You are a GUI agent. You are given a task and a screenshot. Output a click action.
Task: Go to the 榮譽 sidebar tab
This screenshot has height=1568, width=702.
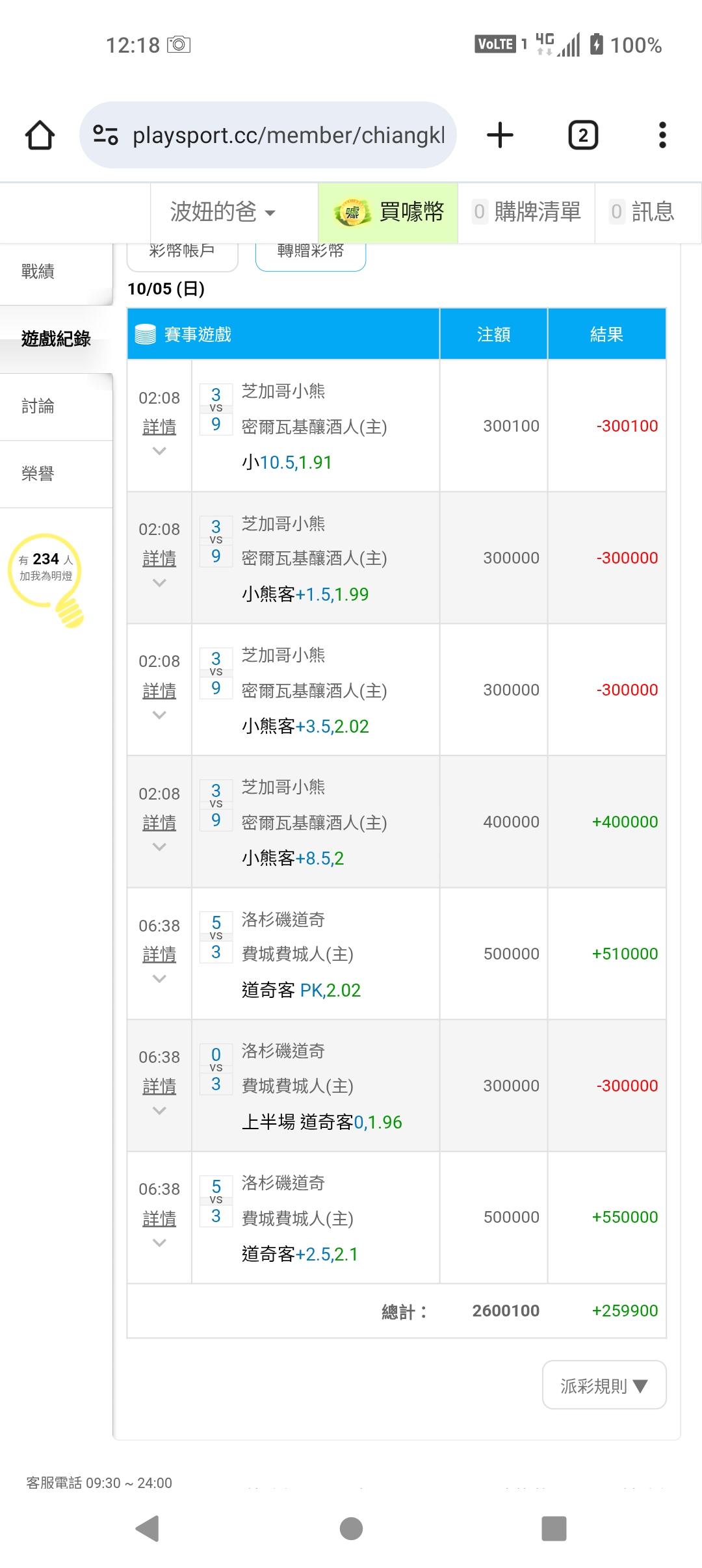click(x=38, y=474)
